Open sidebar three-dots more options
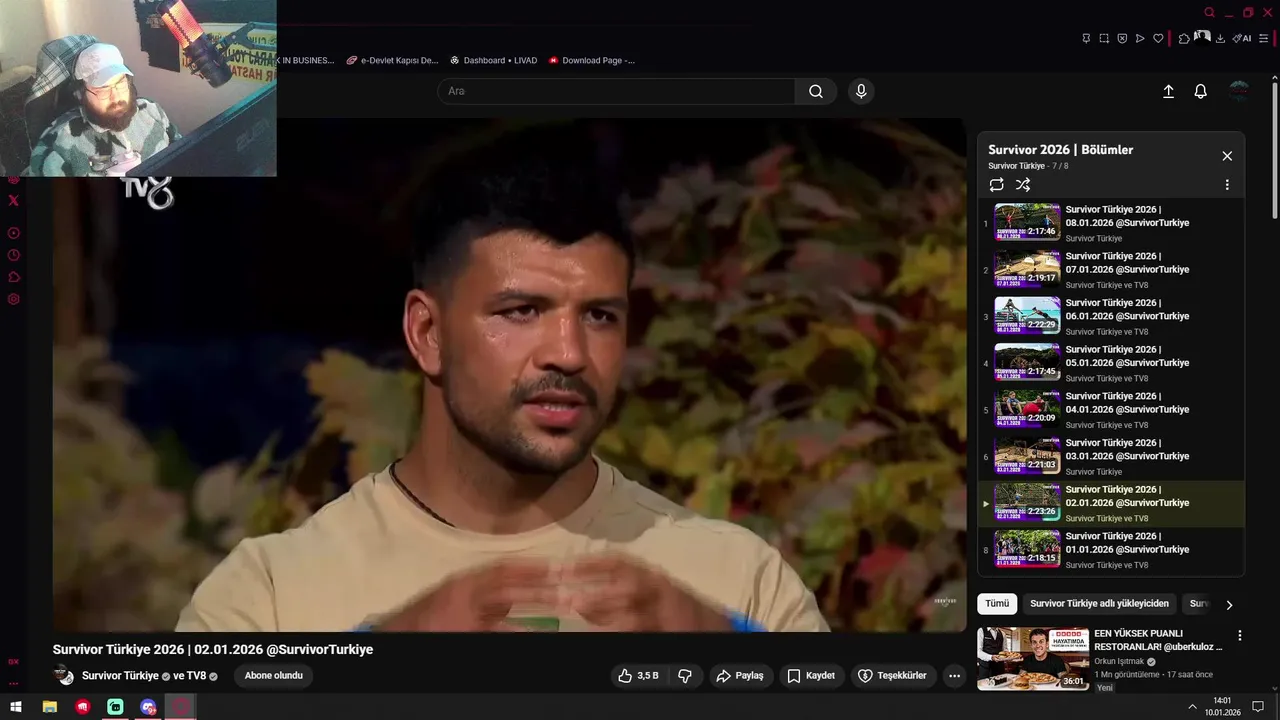The height and width of the screenshot is (720, 1280). [x=13, y=684]
